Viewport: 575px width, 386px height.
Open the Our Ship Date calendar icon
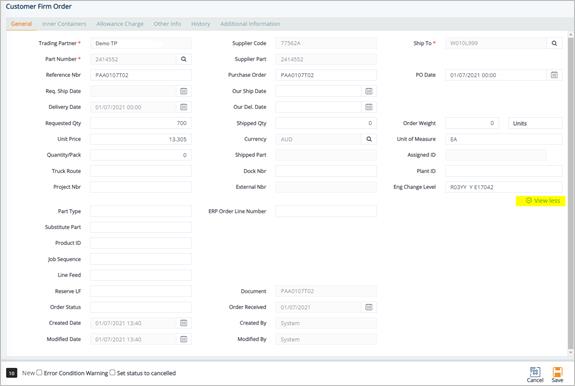(x=369, y=91)
